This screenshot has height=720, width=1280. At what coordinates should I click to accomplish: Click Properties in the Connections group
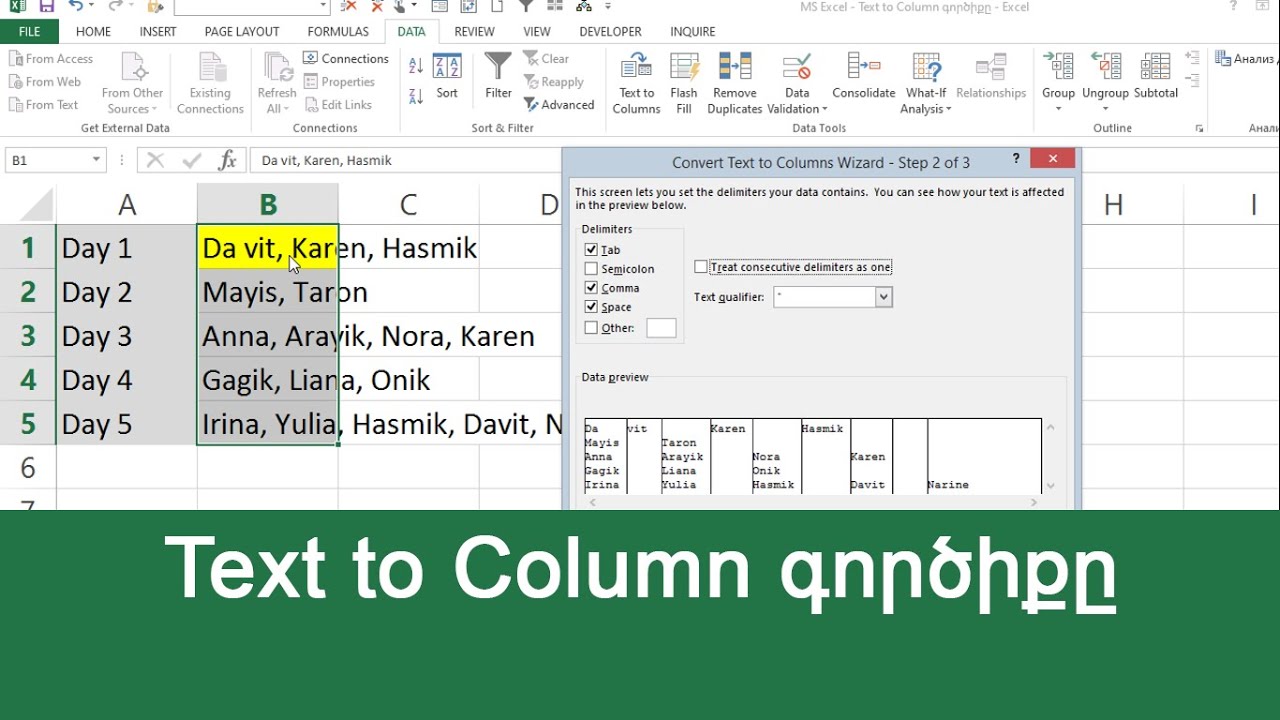click(338, 82)
